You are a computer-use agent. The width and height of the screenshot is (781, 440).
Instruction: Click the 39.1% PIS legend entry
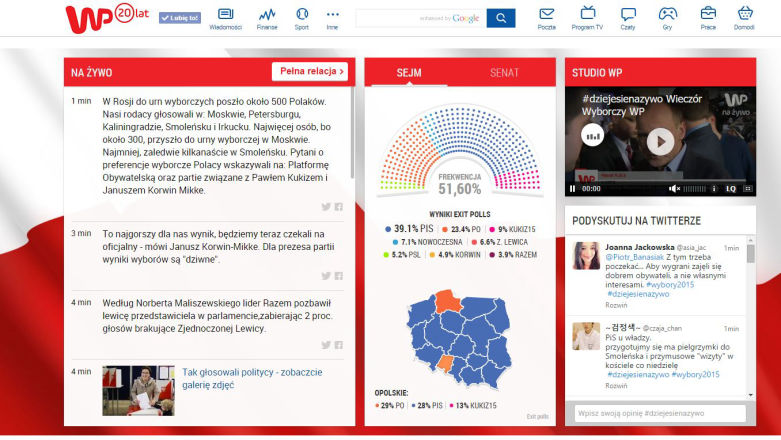coord(409,229)
